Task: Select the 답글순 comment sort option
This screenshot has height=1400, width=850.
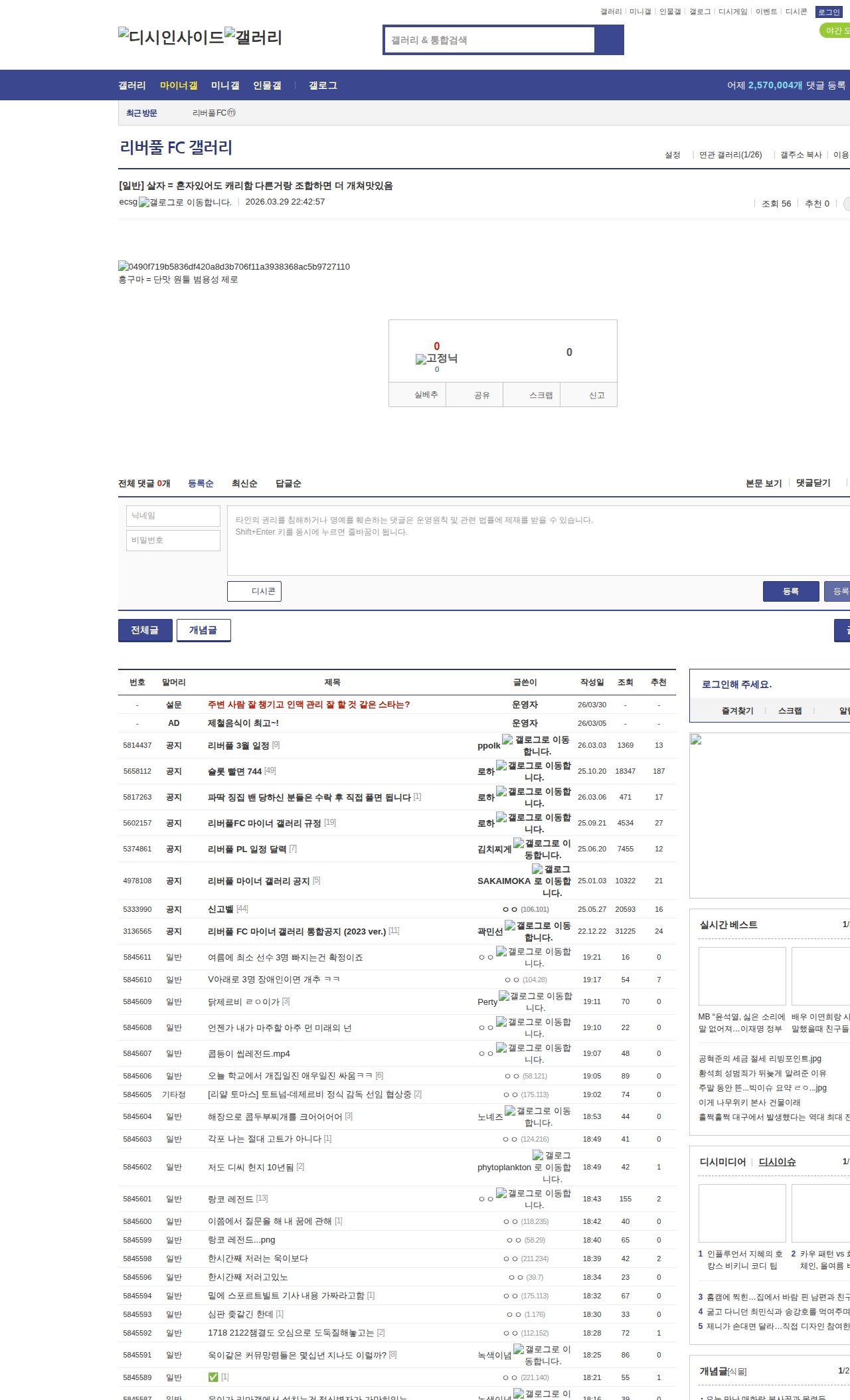Action: point(288,483)
